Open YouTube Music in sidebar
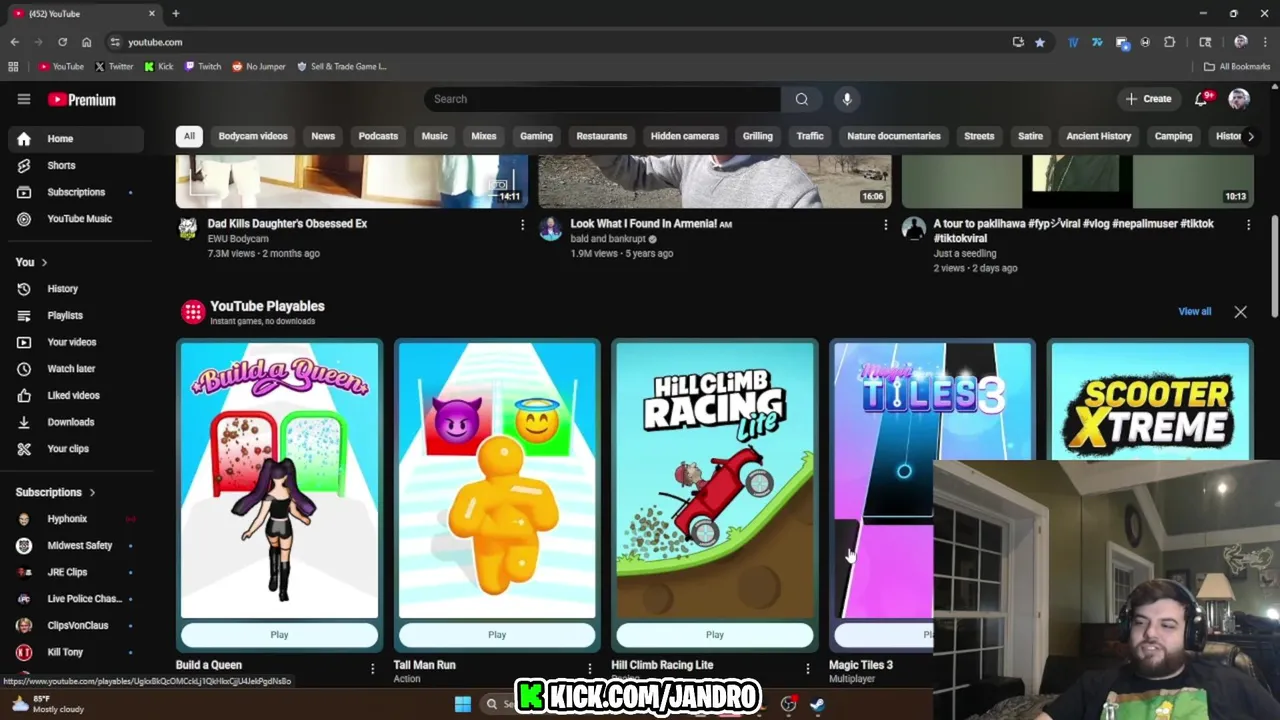This screenshot has height=720, width=1280. [x=76, y=219]
